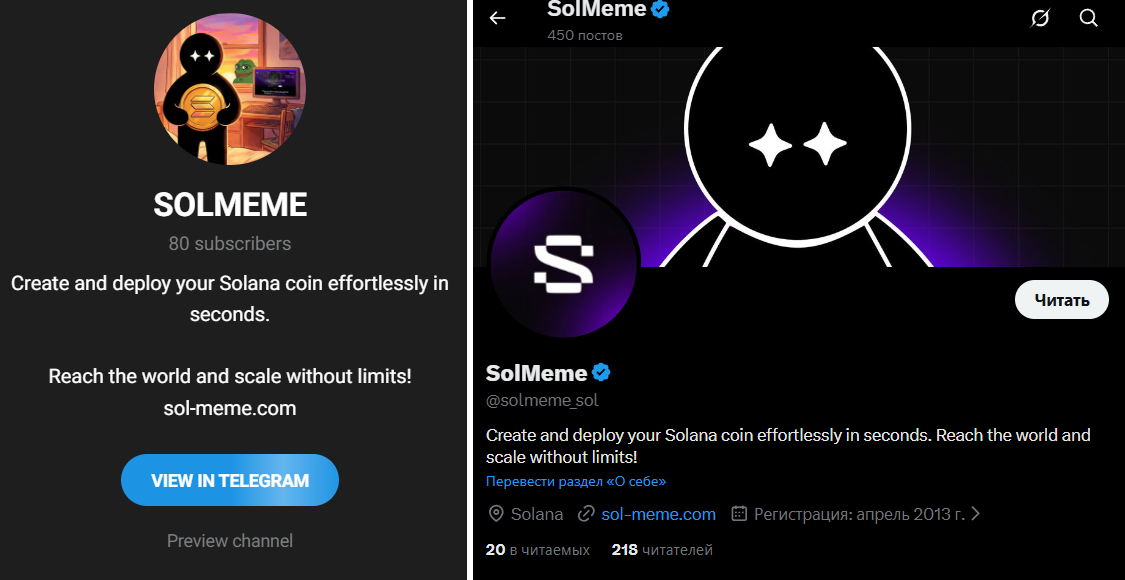Expand the registration date details chevron

pyautogui.click(x=976, y=513)
